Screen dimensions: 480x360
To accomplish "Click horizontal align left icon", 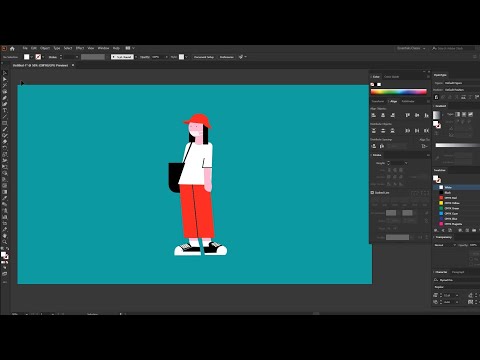I will point(374,115).
